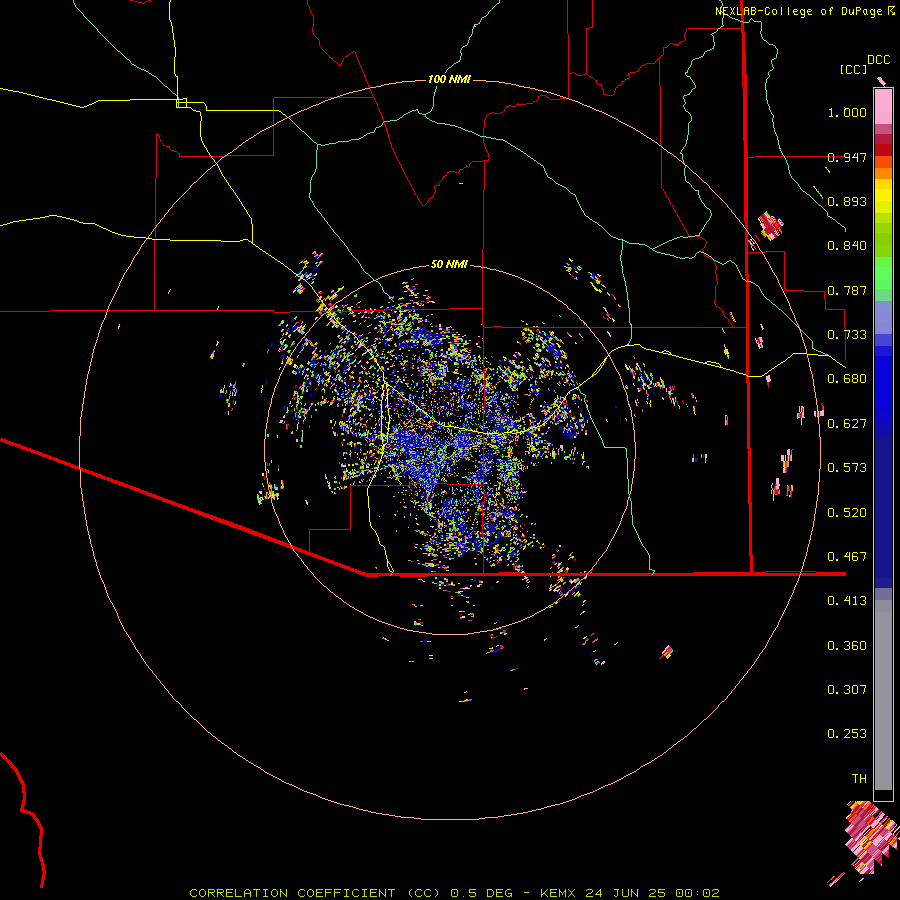The width and height of the screenshot is (900, 900).
Task: Select the "0.520" color scale value
Action: click(847, 513)
